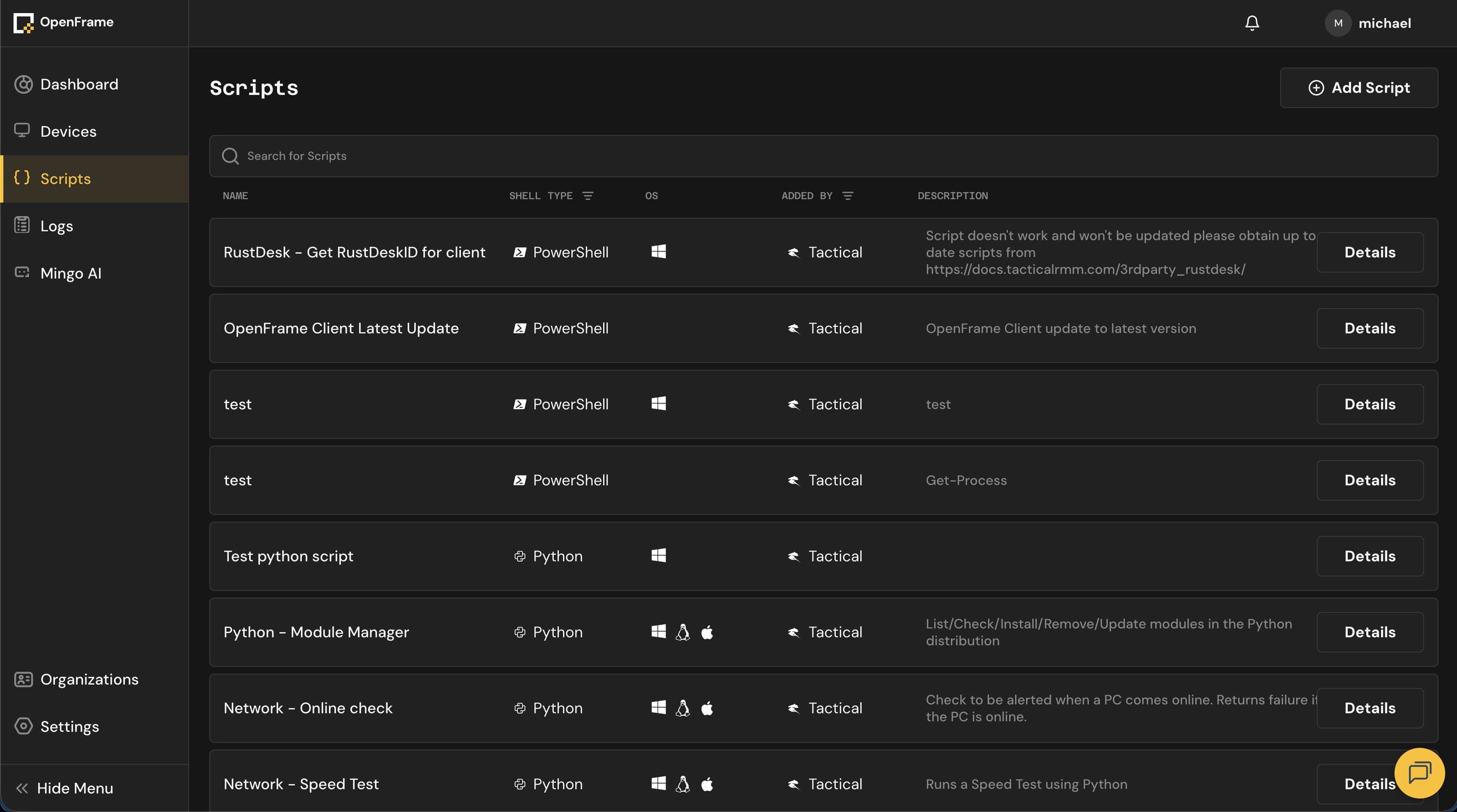Image resolution: width=1457 pixels, height=812 pixels.
Task: Click the NAME column header
Action: point(235,196)
